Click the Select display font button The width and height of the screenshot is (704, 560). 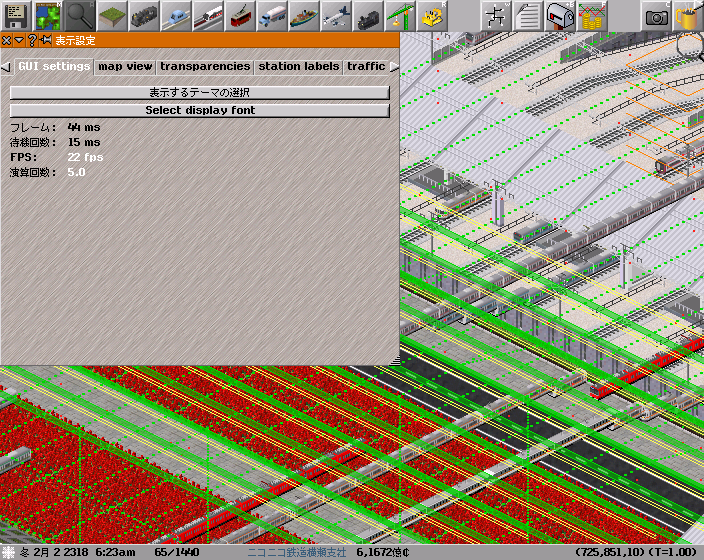200,110
